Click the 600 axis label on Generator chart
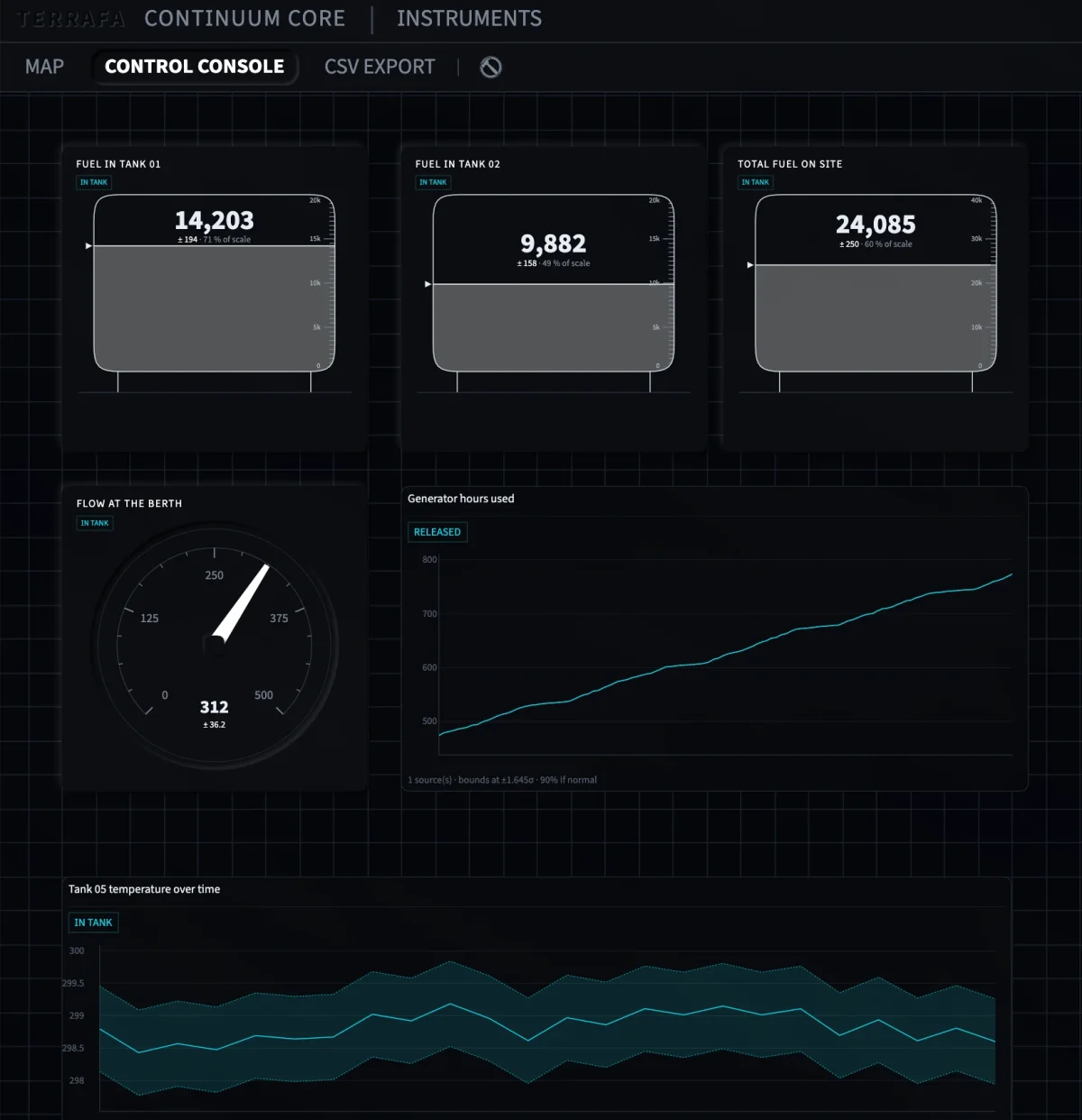 pyautogui.click(x=429, y=668)
